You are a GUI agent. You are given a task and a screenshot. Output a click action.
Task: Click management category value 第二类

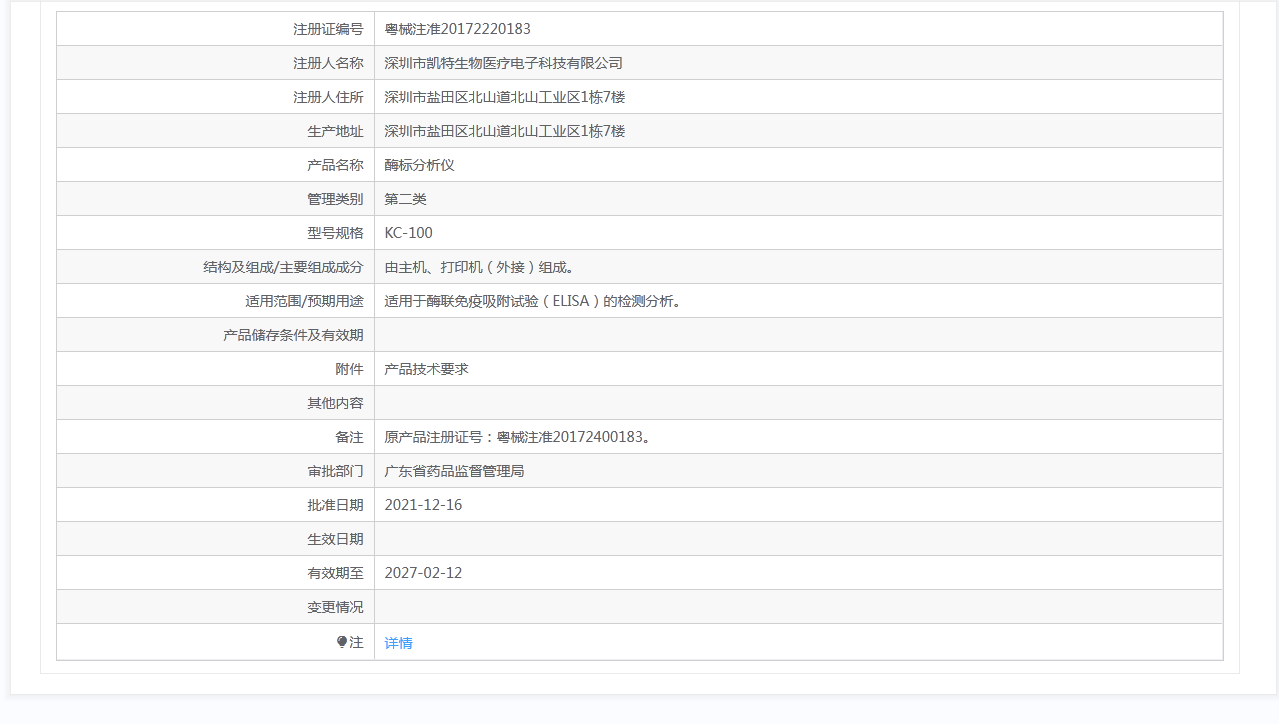(405, 199)
